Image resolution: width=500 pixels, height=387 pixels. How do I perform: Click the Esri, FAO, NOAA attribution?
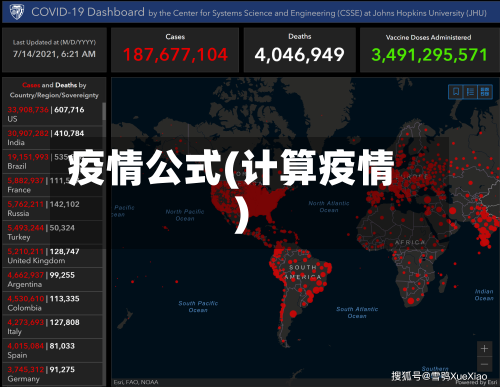point(136,382)
